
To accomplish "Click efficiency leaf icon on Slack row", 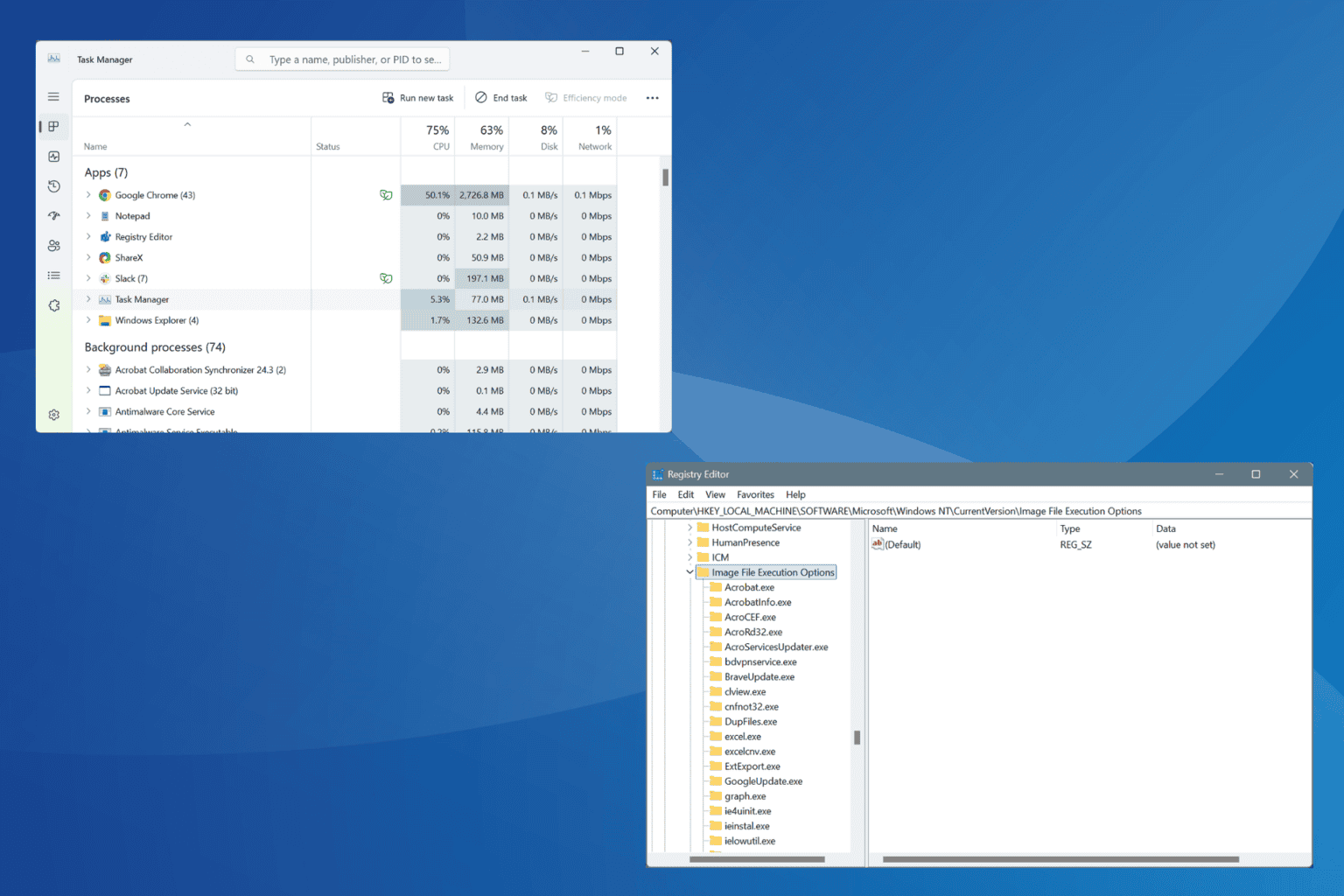I will click(386, 278).
